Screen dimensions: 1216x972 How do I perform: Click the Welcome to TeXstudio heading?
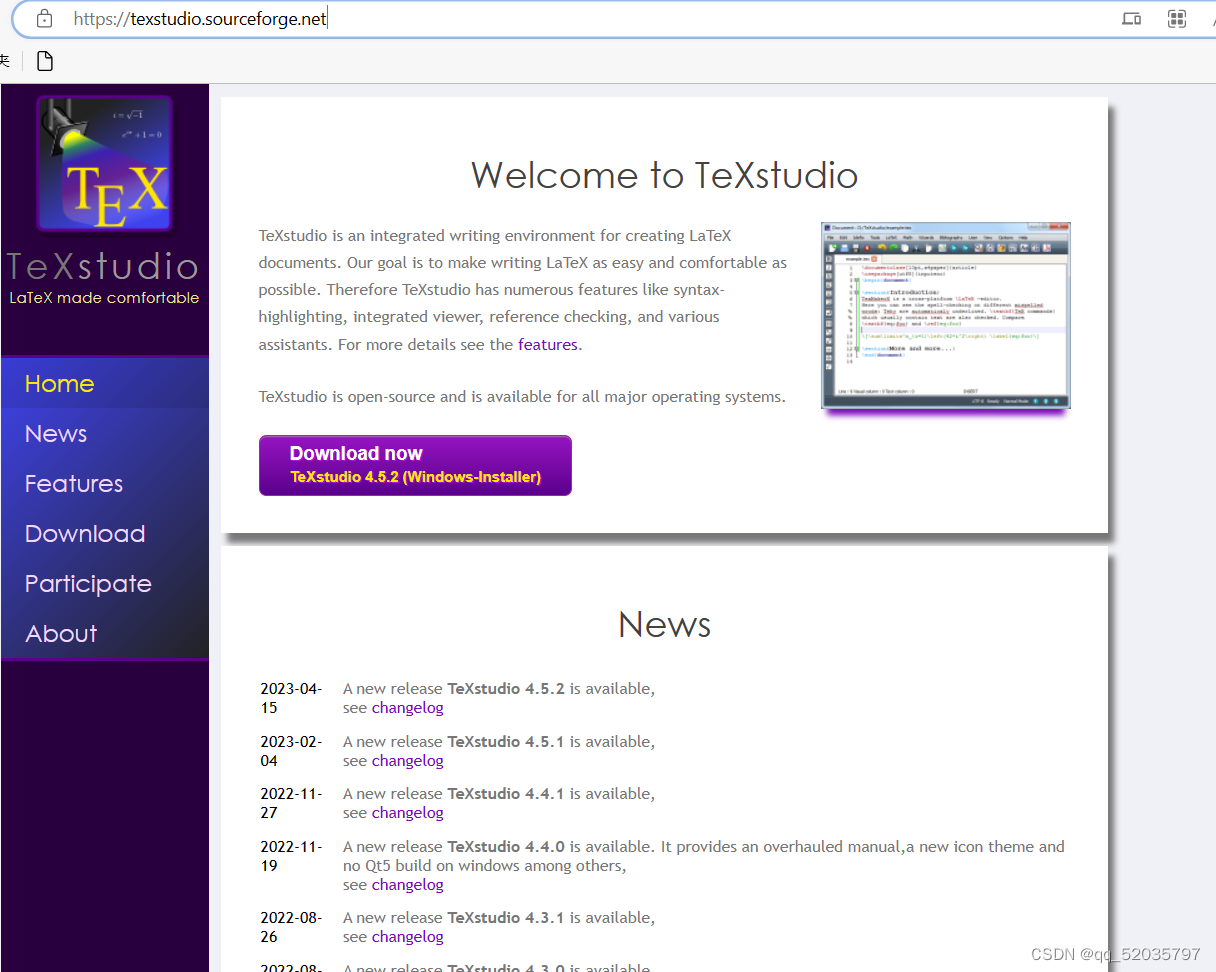(x=665, y=175)
